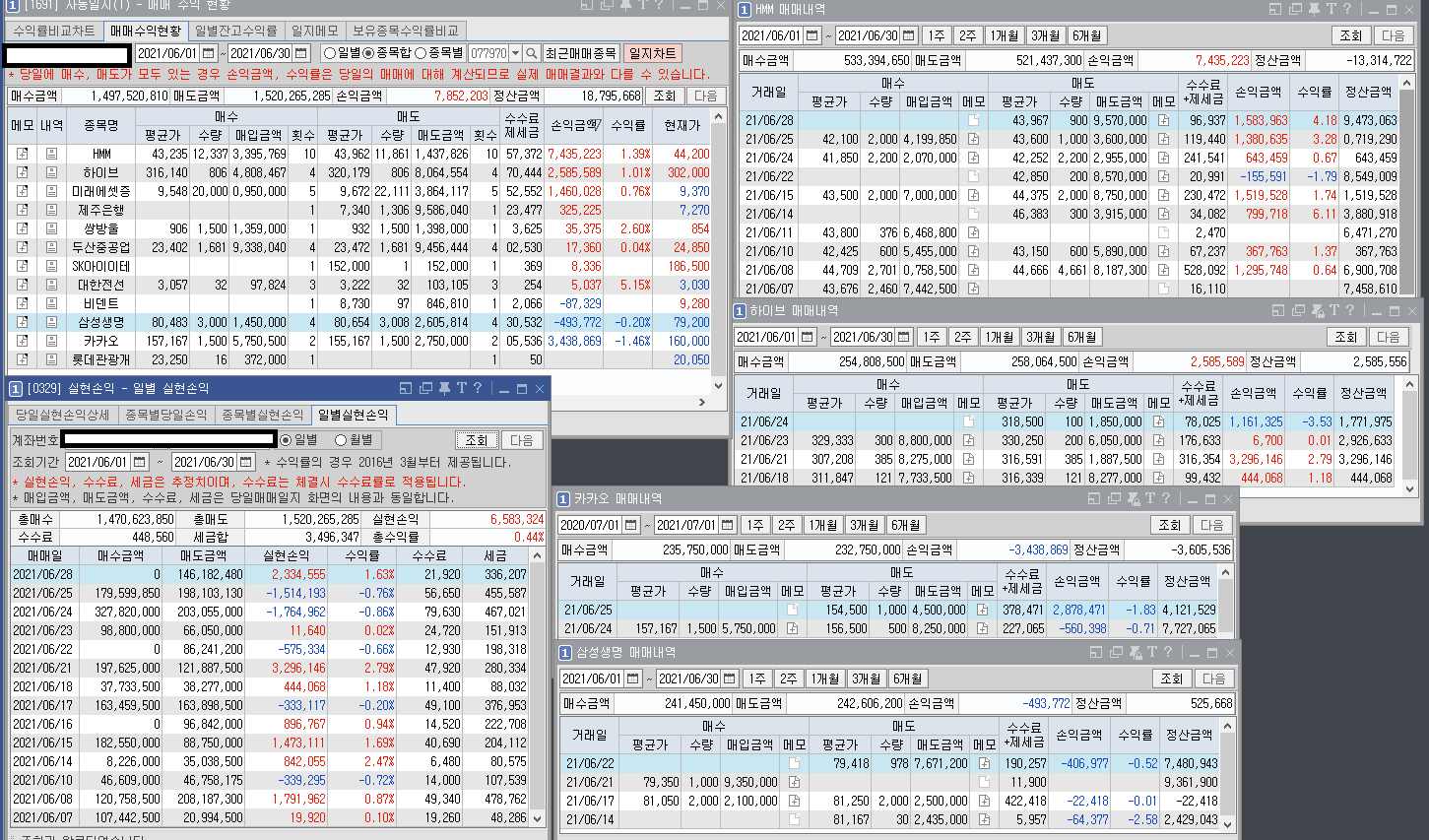Screen dimensions: 1429x840
Task: Open memo icon for 미래에셋증 row
Action: 22,191
